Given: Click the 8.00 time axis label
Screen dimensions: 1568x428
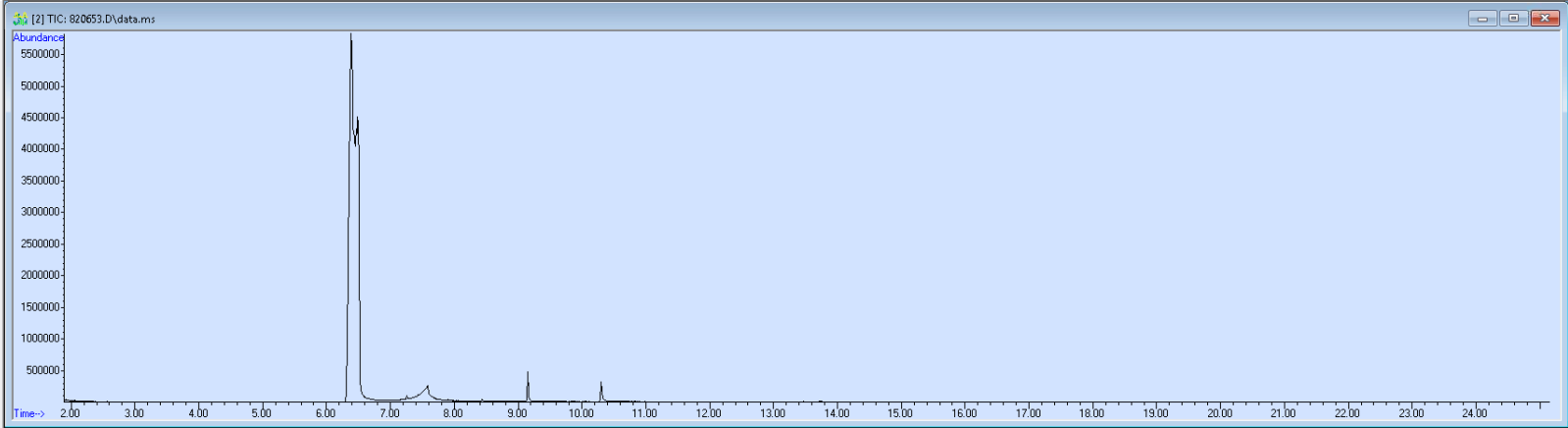Looking at the screenshot, I should [x=453, y=413].
